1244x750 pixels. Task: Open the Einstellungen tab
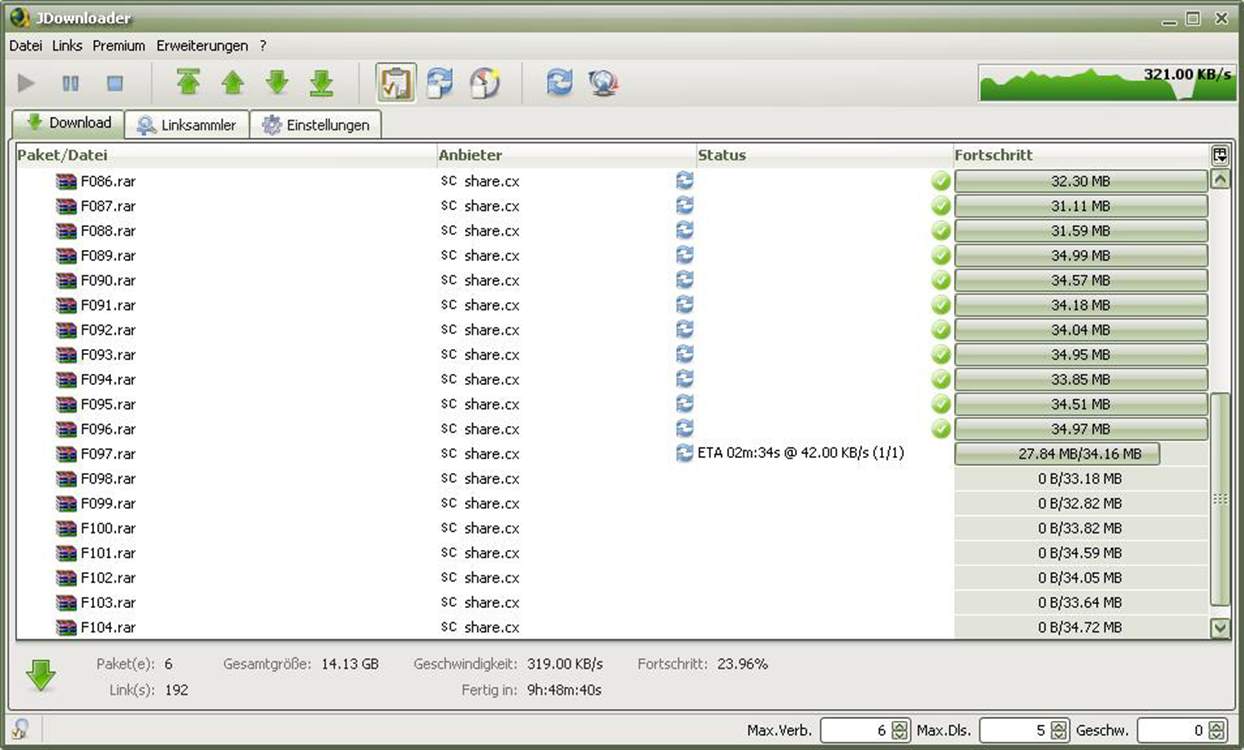tap(316, 125)
